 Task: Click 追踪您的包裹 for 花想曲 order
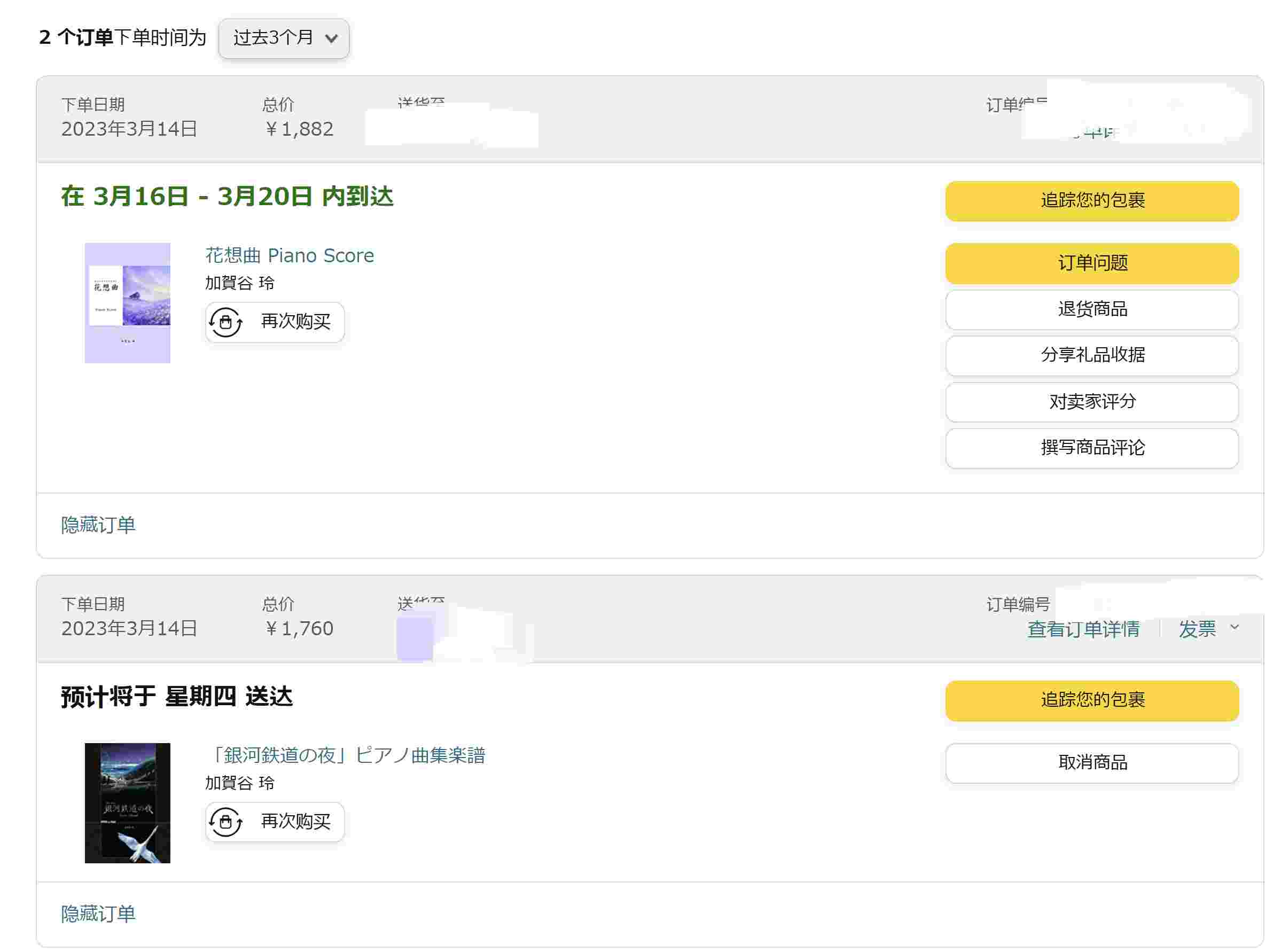(1091, 200)
